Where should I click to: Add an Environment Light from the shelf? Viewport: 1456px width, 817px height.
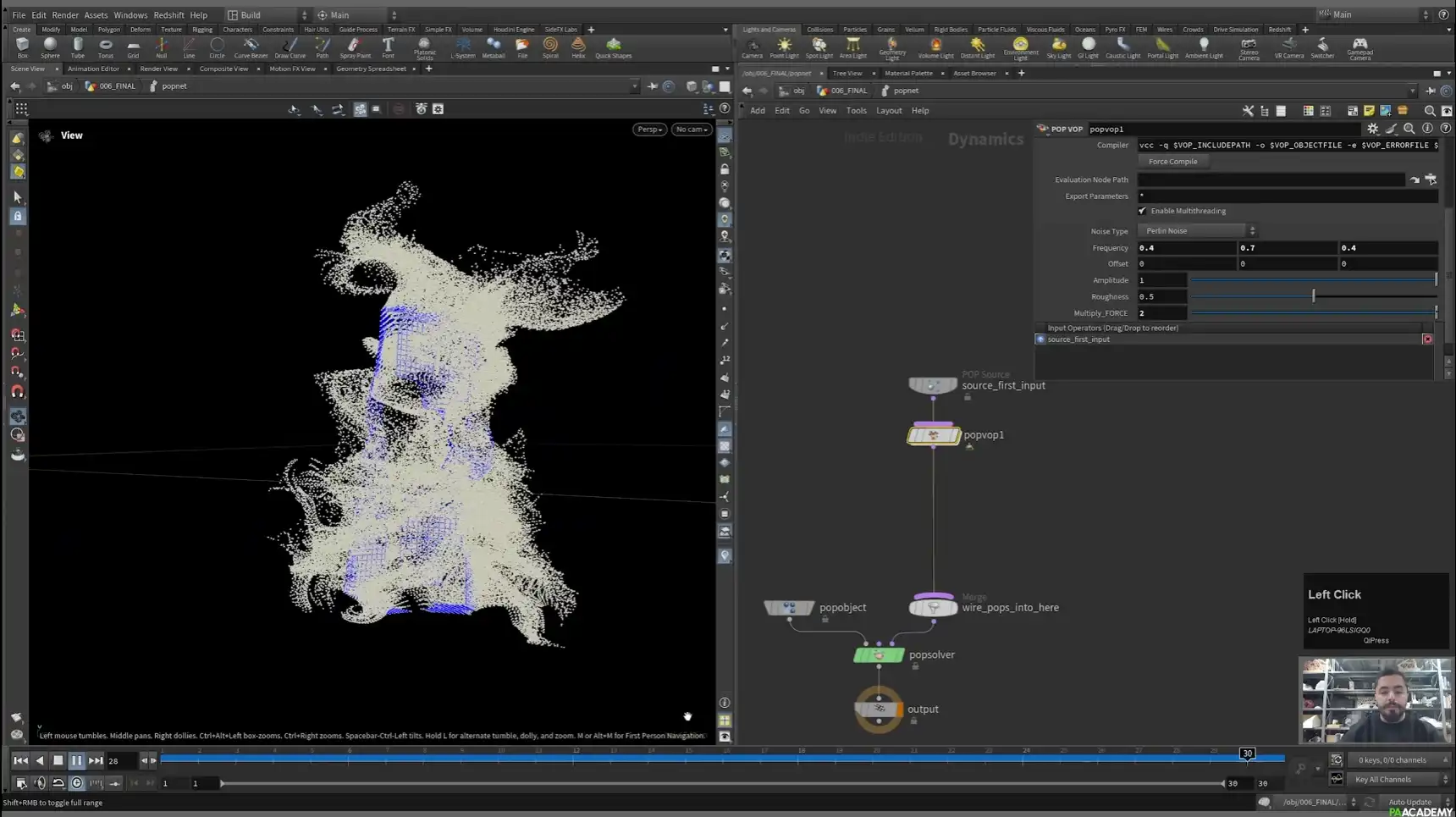pos(1021,47)
